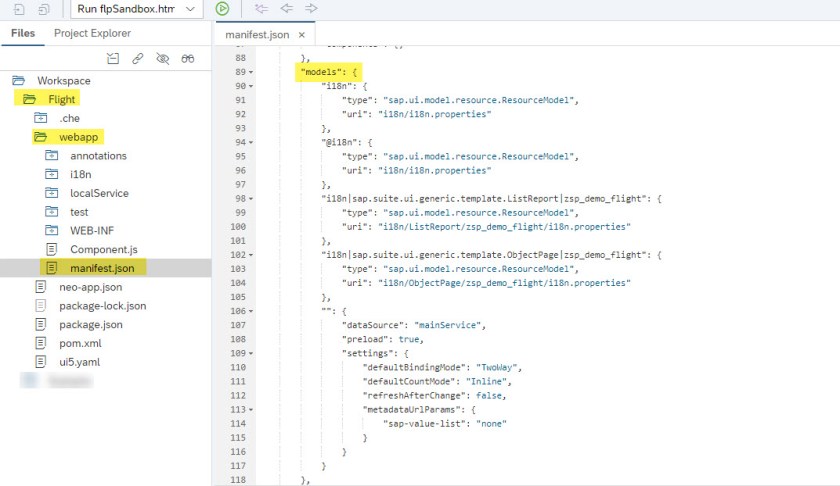Navigate back with the left arrow icon
The width and height of the screenshot is (840, 486).
(287, 9)
